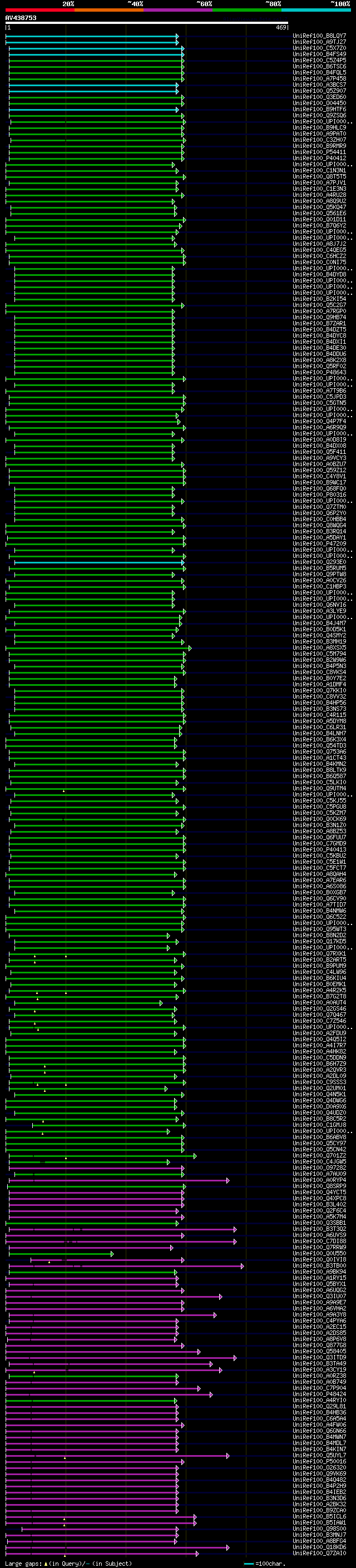Click the green alignment bar for UniRef100_P54411
356x1568 pixels.
(x=97, y=152)
